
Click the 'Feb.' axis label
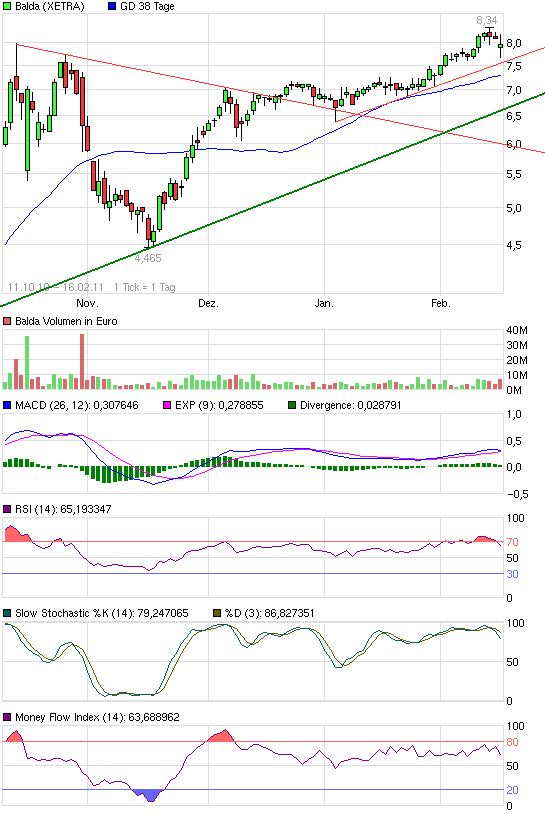441,303
